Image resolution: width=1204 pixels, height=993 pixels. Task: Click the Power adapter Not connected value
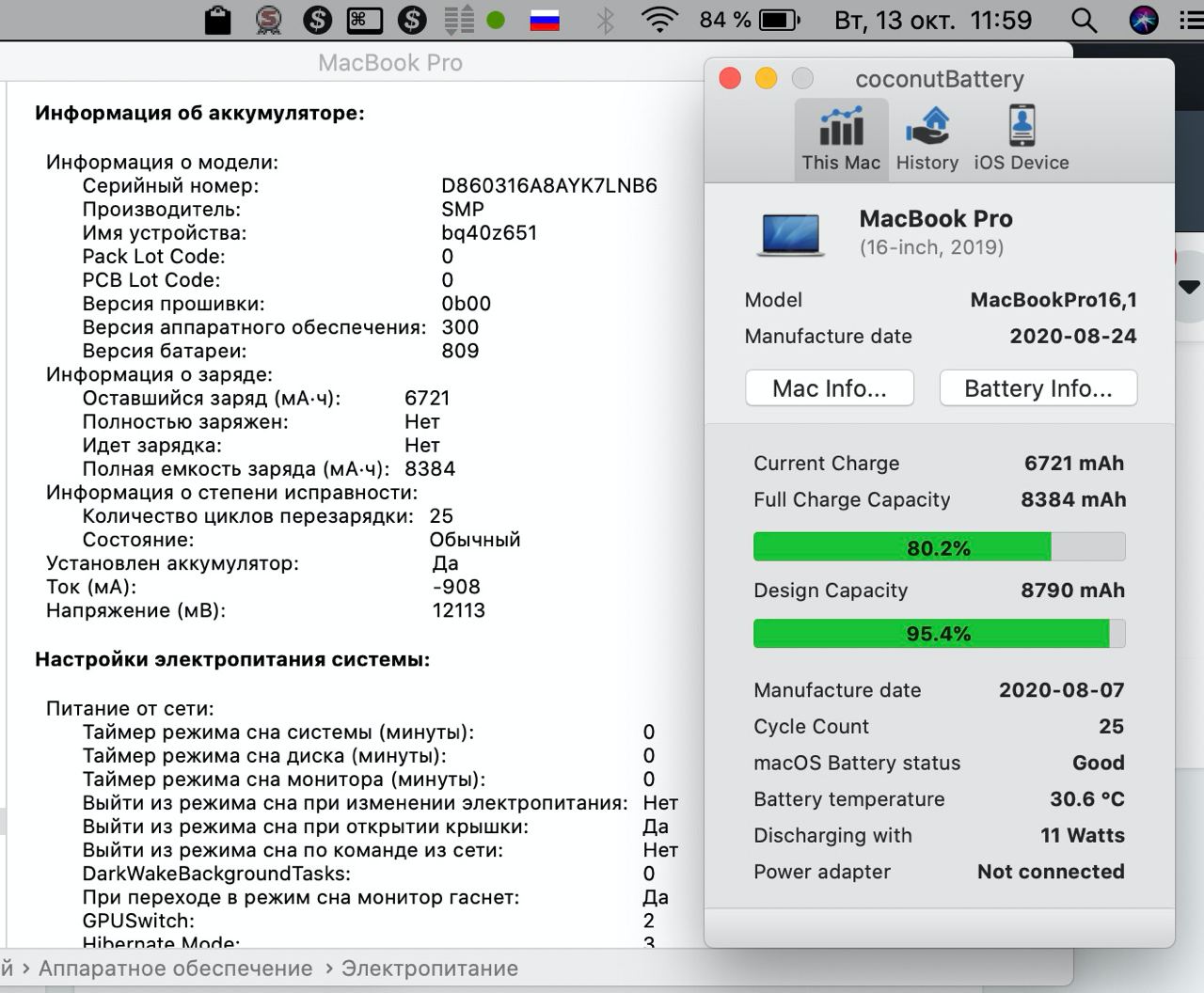(x=1051, y=872)
